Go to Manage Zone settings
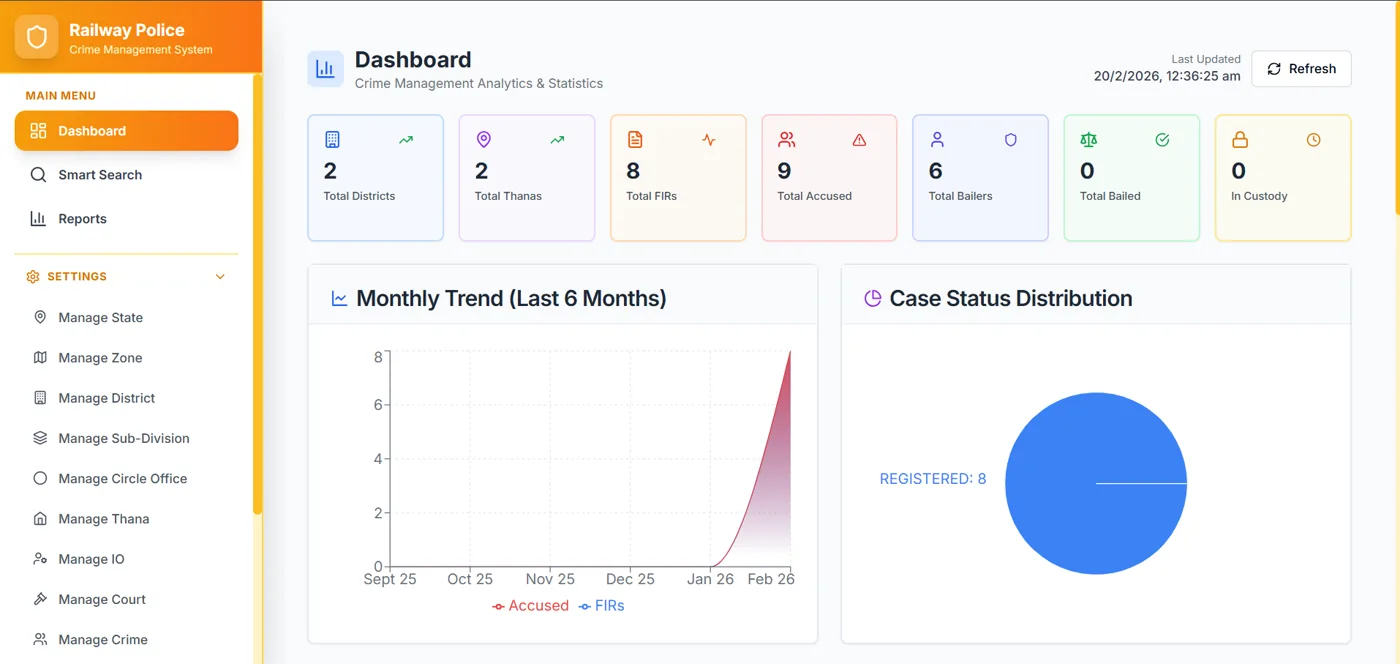The width and height of the screenshot is (1400, 664). pyautogui.click(x=126, y=358)
